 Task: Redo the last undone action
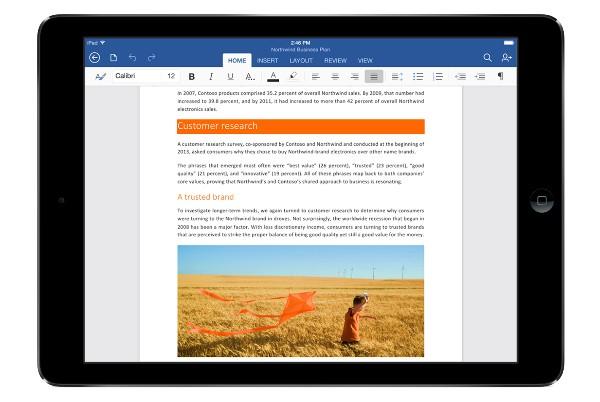(x=152, y=58)
